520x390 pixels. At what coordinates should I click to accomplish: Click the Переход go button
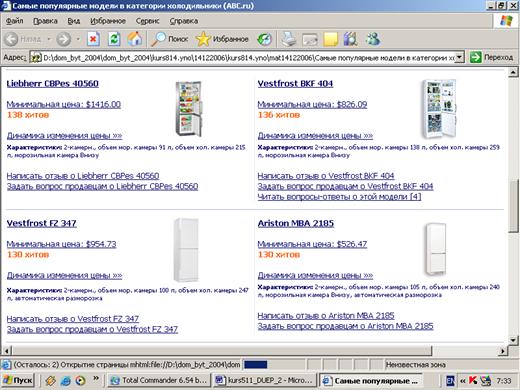(x=491, y=57)
